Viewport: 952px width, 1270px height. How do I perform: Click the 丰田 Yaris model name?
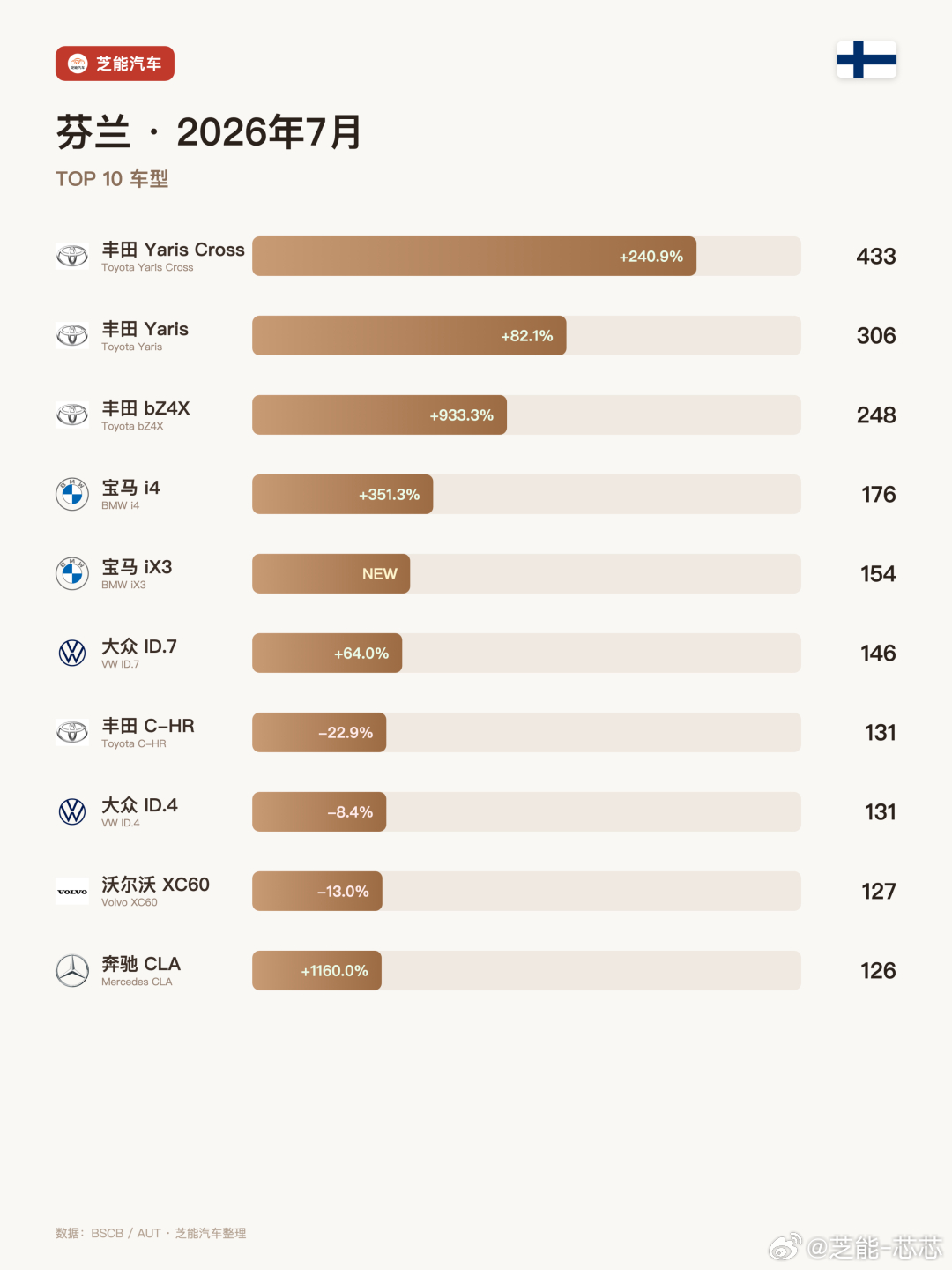click(x=145, y=329)
